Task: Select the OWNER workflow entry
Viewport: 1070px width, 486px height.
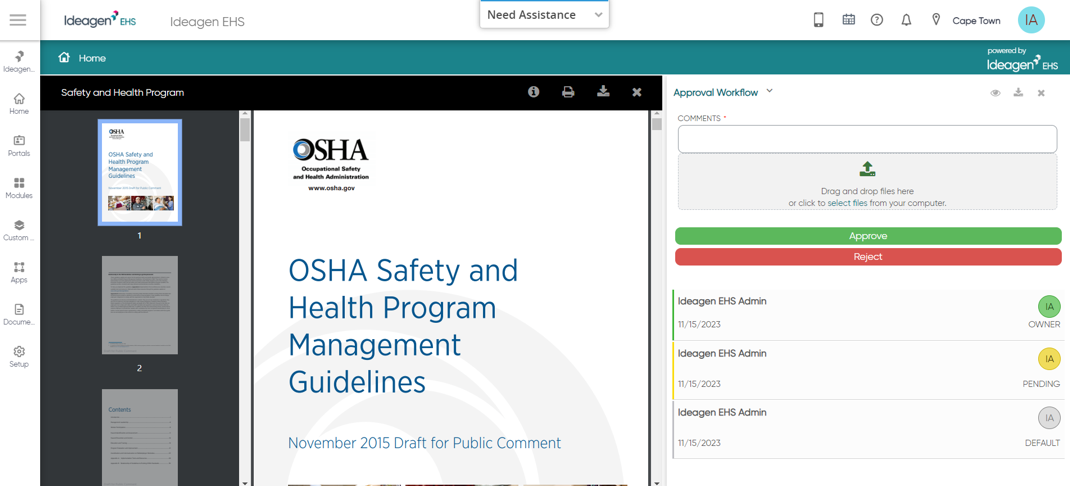Action: coord(868,315)
